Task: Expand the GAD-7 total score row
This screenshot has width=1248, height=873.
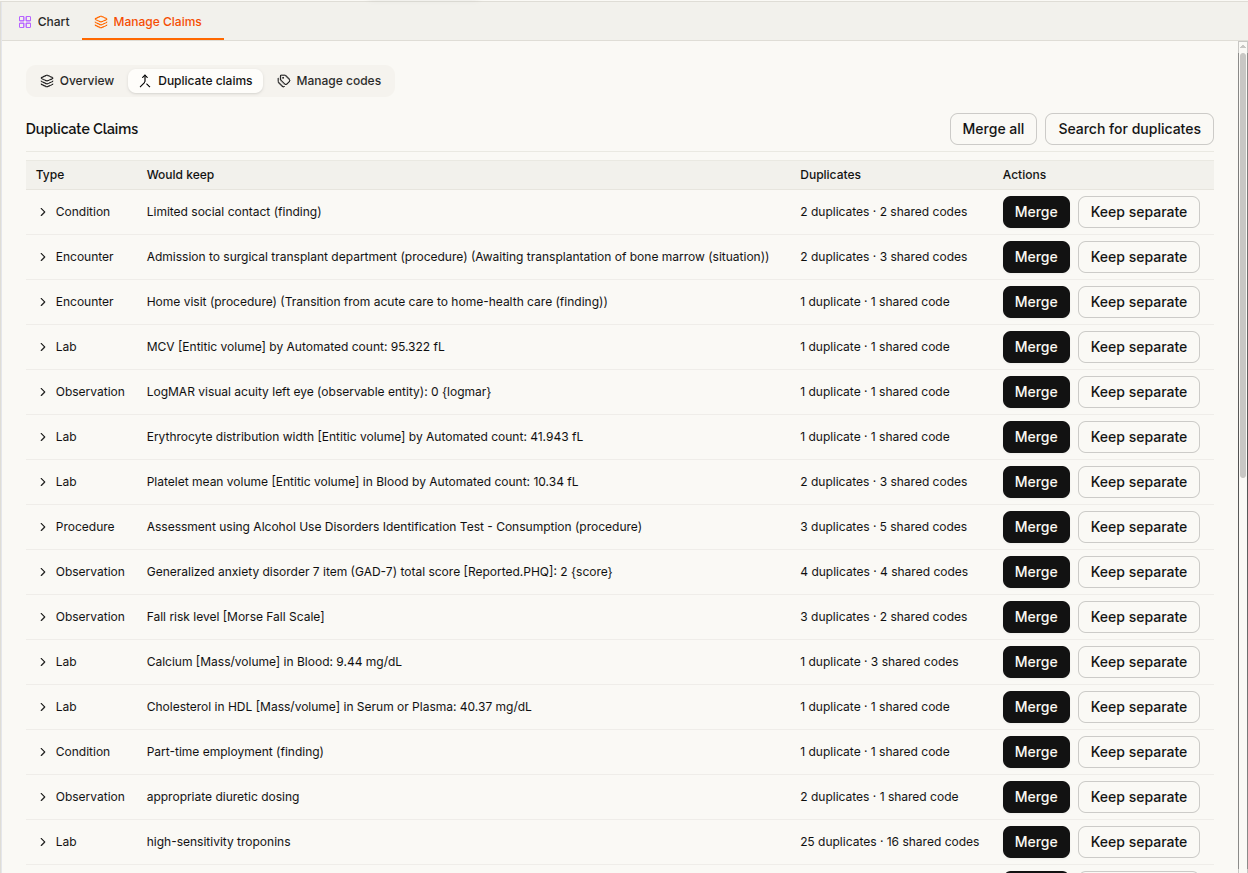Action: [43, 572]
